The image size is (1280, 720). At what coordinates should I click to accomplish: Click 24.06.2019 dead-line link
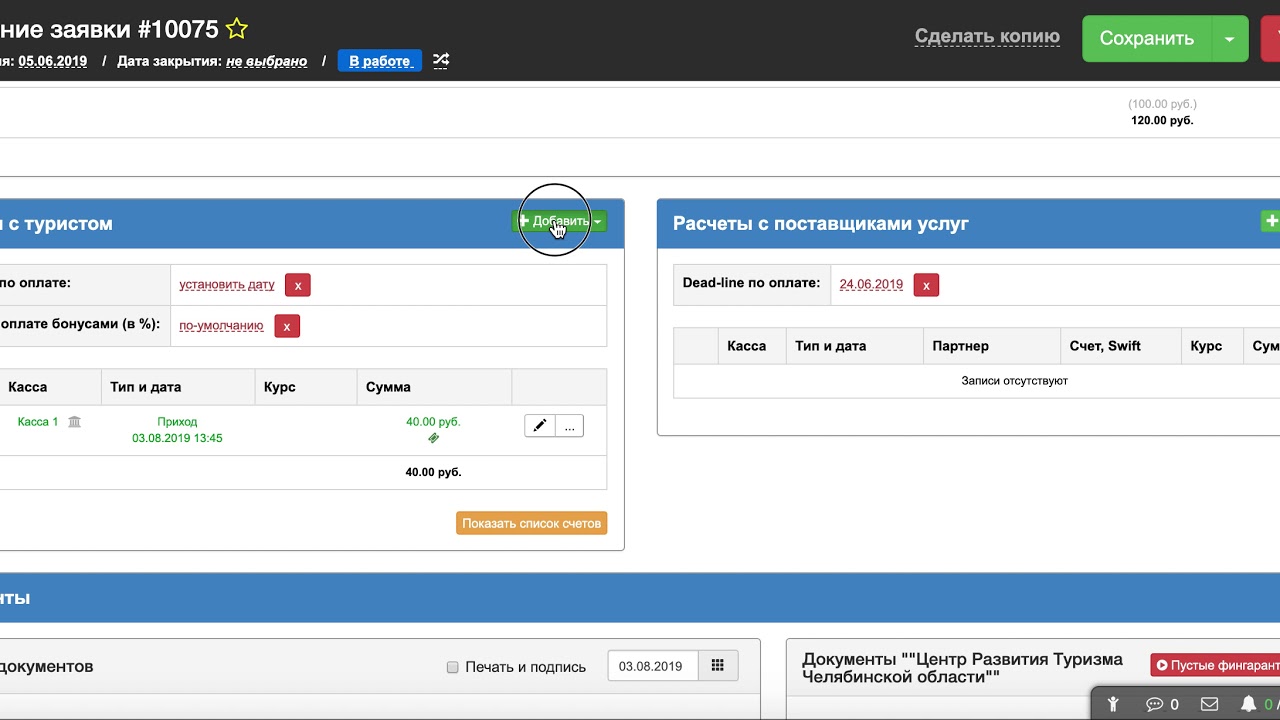pos(871,284)
